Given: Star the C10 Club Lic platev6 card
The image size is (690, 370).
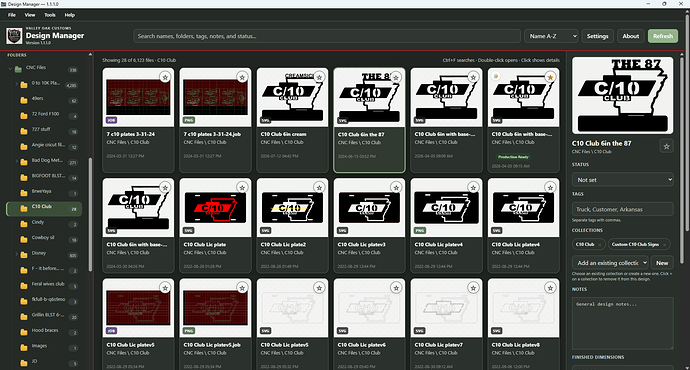Looking at the screenshot, I should pos(396,288).
